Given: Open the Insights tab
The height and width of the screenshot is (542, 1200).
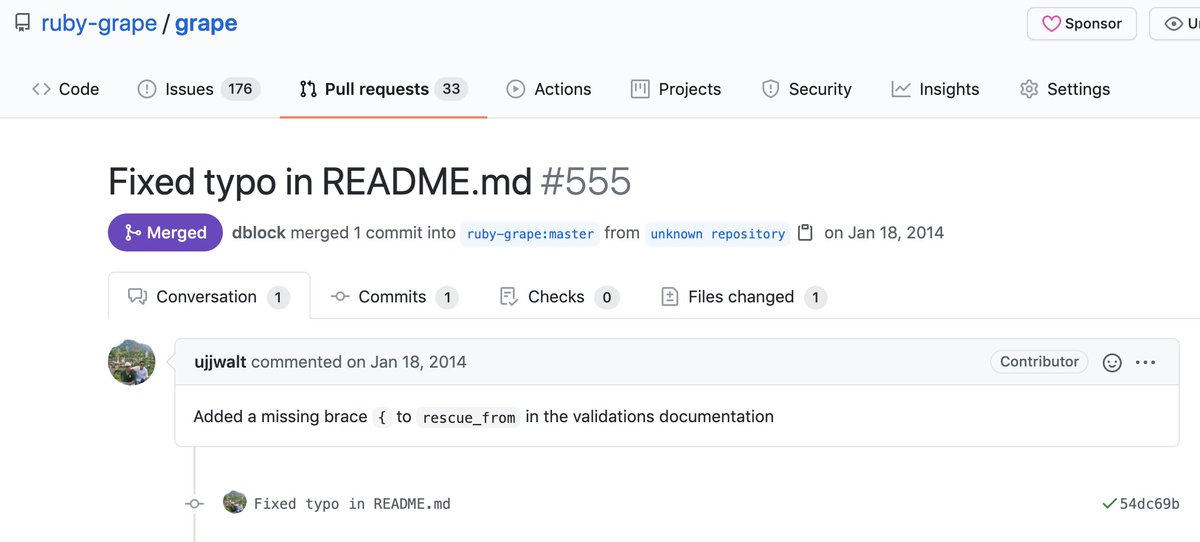Looking at the screenshot, I should click(935, 89).
